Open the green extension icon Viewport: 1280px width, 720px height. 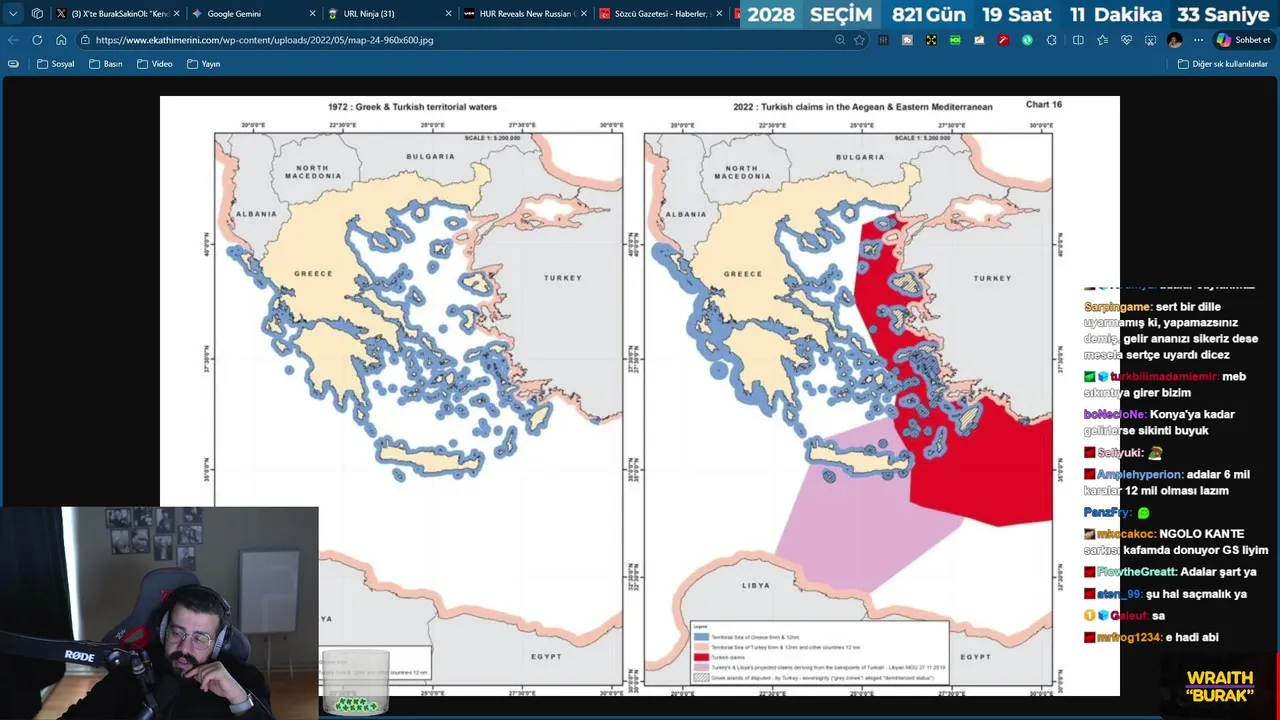point(955,40)
